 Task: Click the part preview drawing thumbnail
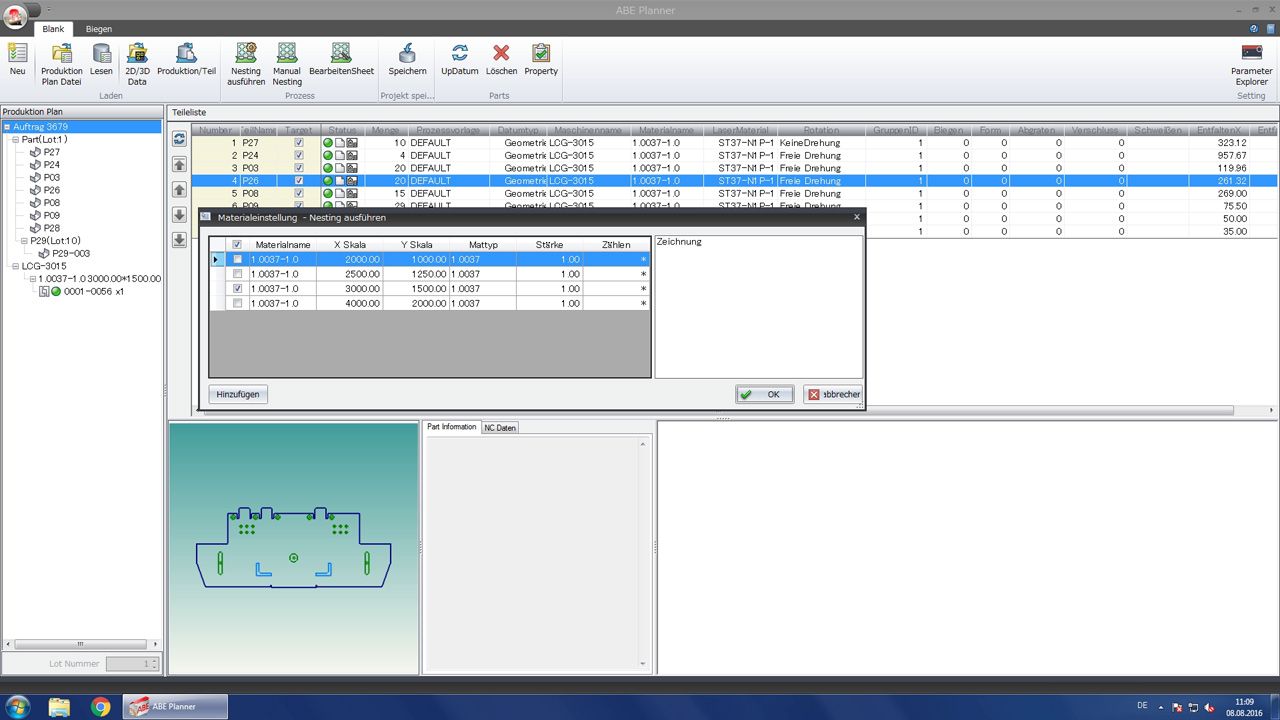pyautogui.click(x=293, y=548)
